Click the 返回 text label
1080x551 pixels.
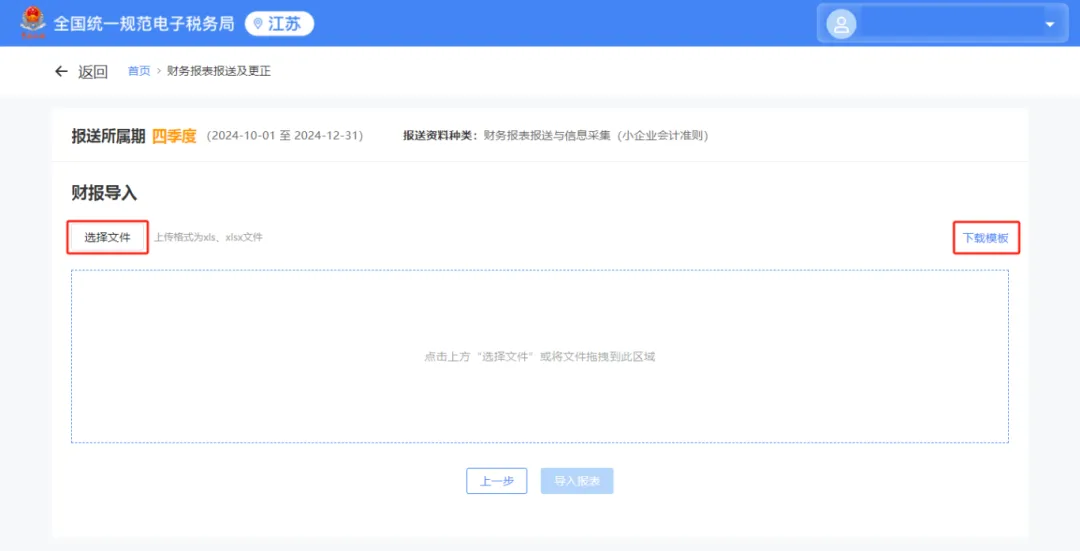(93, 72)
